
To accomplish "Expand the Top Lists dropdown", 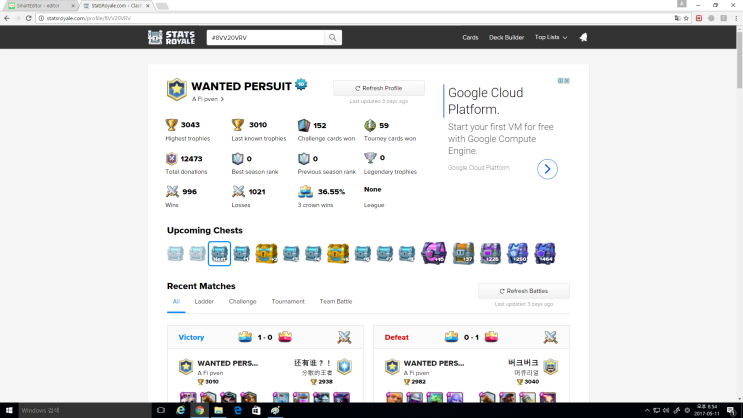I will [x=551, y=37].
